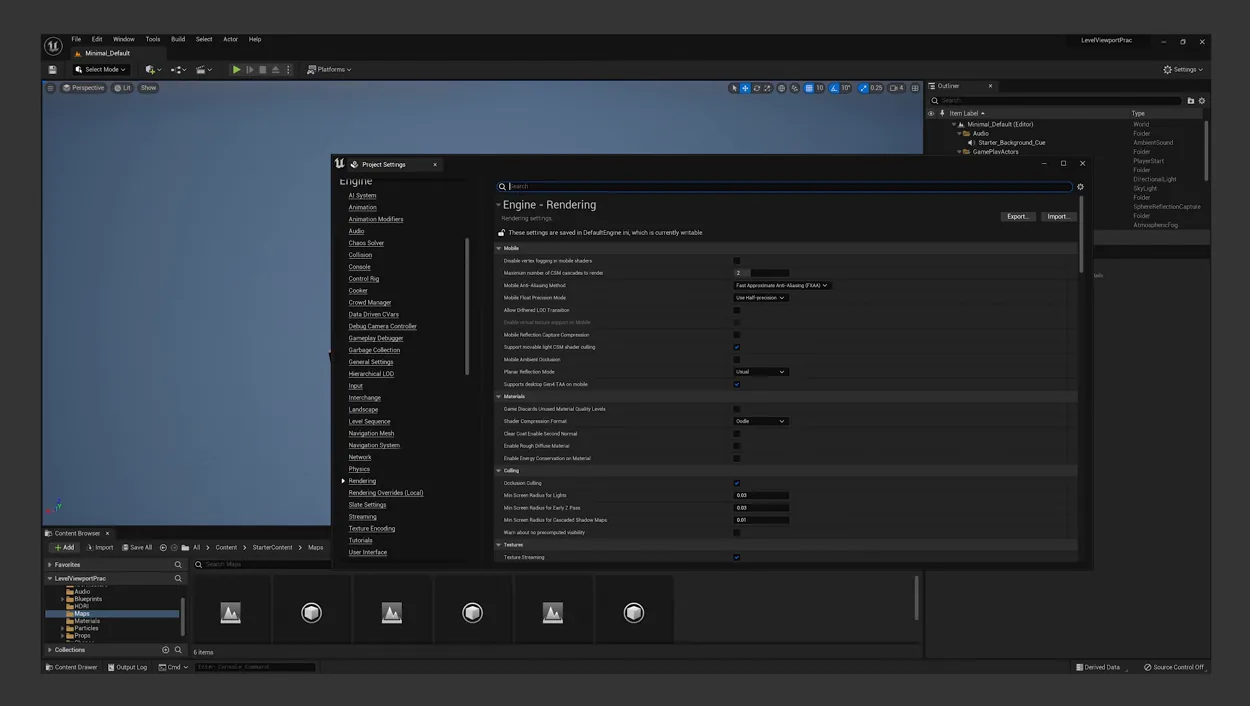Click Save All in Content Browser
Screen dimensions: 1250x706
(x=137, y=548)
